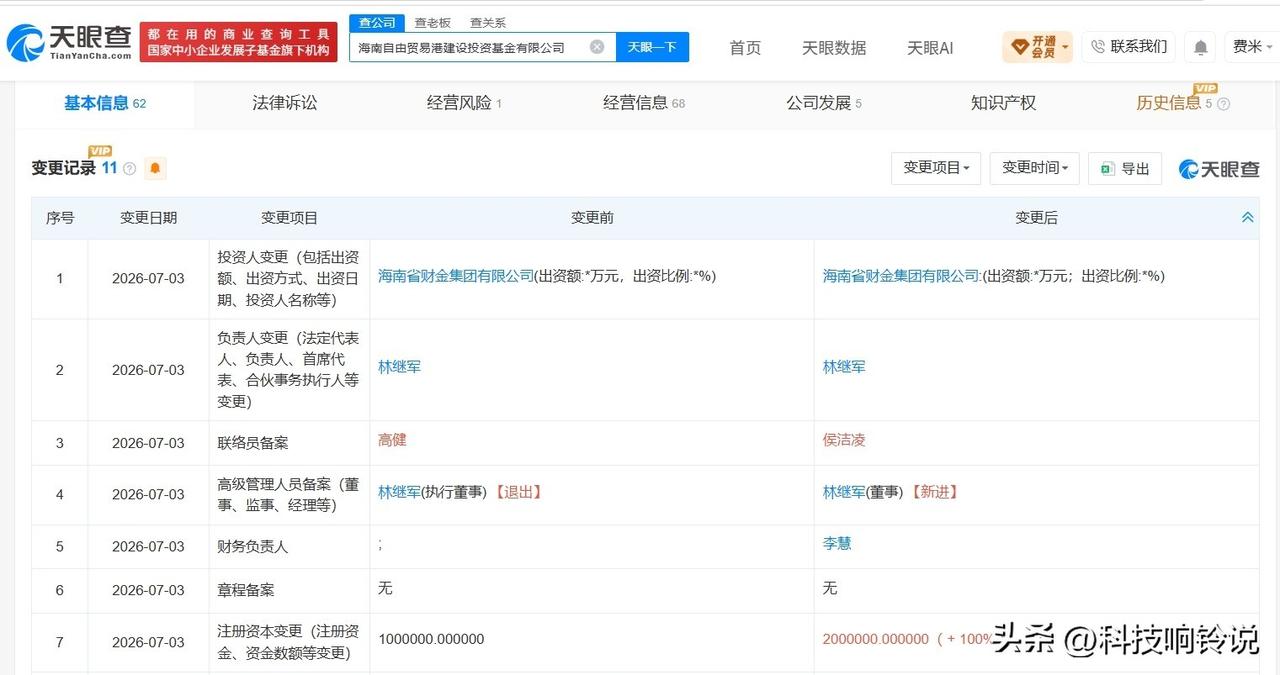The height and width of the screenshot is (675, 1280).
Task: Open the 变更项目 filter dropdown
Action: pos(936,168)
